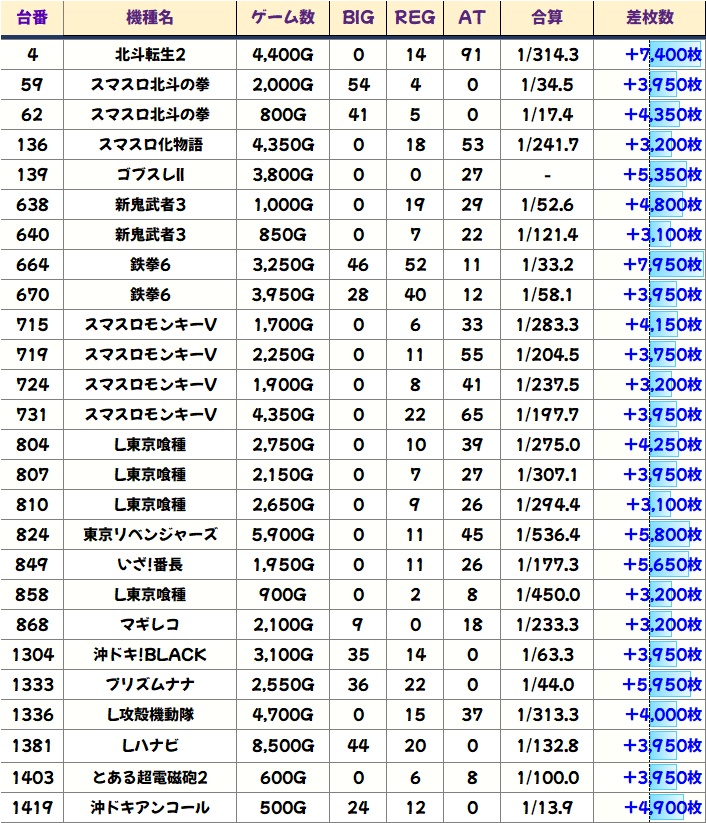Click the ゲーム数 column header
706x823 pixels.
(x=283, y=18)
